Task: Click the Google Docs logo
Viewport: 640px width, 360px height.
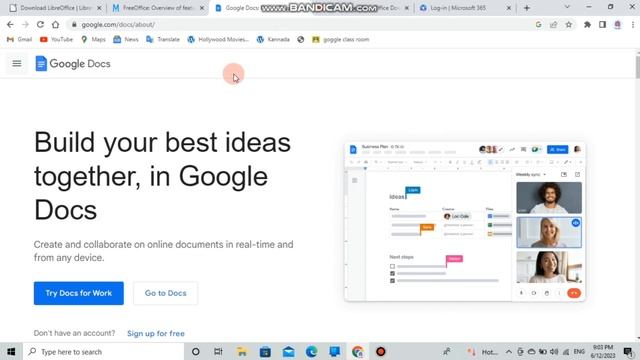Action: click(73, 64)
